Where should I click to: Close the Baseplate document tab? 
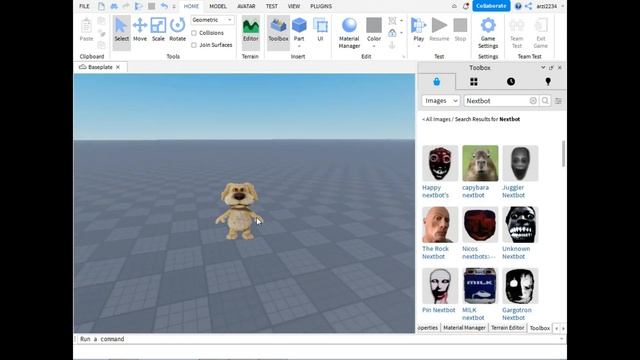coord(118,67)
